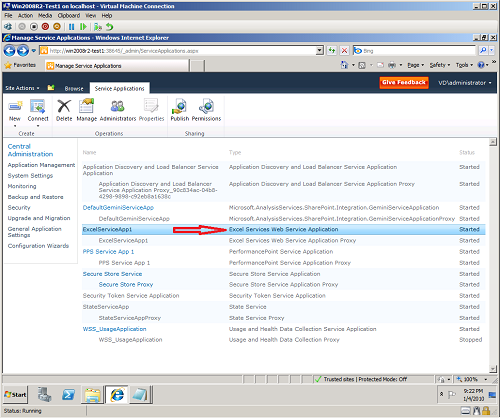Click the Connect ribbon icon
Viewport: 500px width, 418px height.
coord(38,106)
